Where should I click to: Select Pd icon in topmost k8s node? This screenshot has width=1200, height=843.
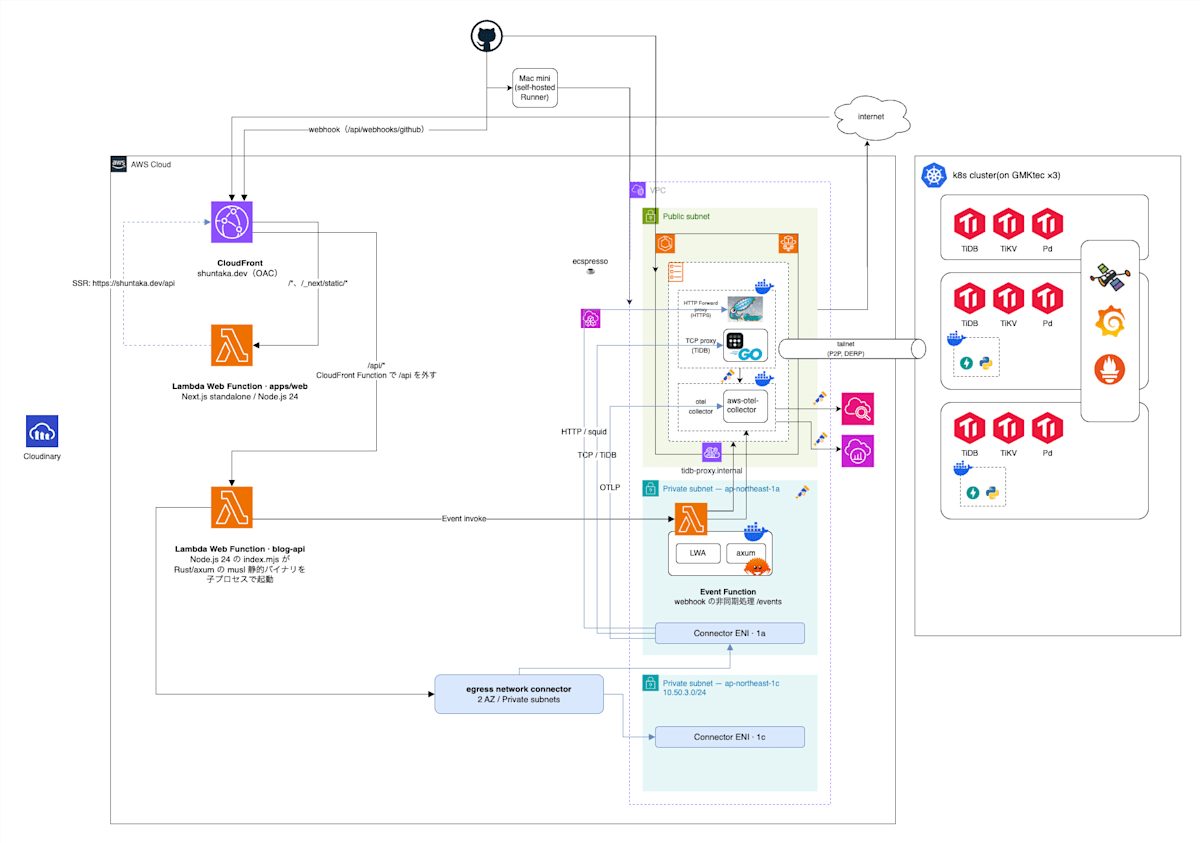point(1047,223)
